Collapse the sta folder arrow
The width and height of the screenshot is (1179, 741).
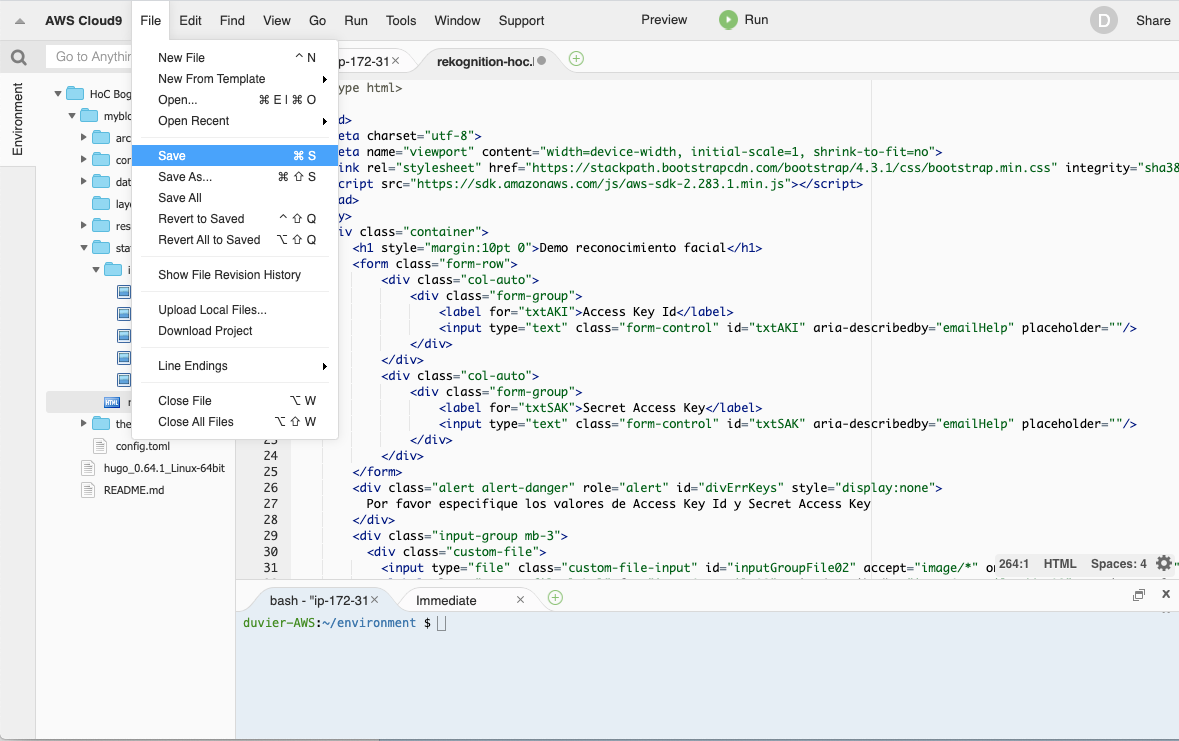pyautogui.click(x=83, y=248)
